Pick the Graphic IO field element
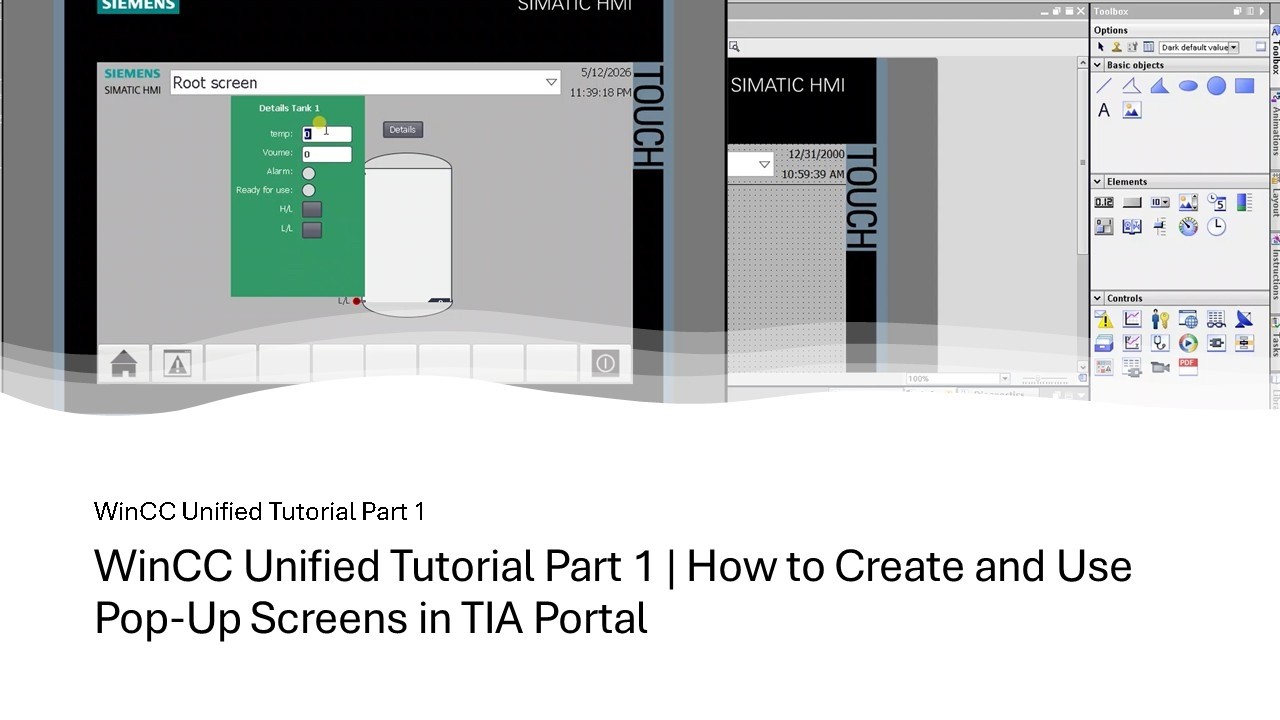1280x720 pixels. [1188, 202]
